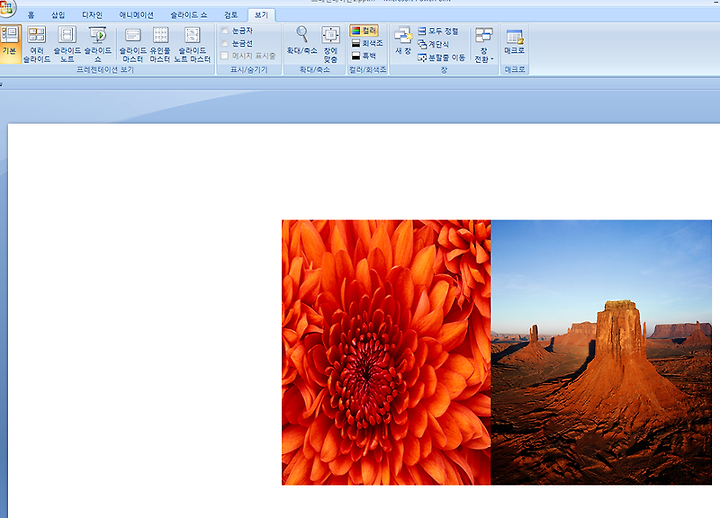Viewport: 720px width, 518px height.
Task: Select the desert butte picture on slide
Action: pos(602,352)
